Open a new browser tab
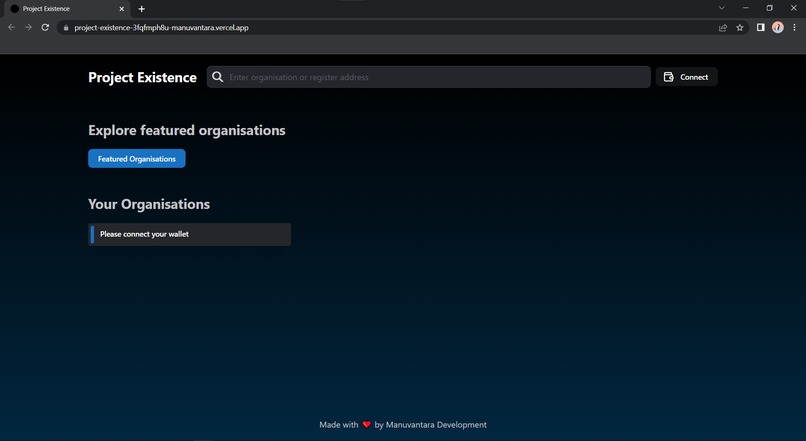The image size is (806, 441). (x=141, y=9)
